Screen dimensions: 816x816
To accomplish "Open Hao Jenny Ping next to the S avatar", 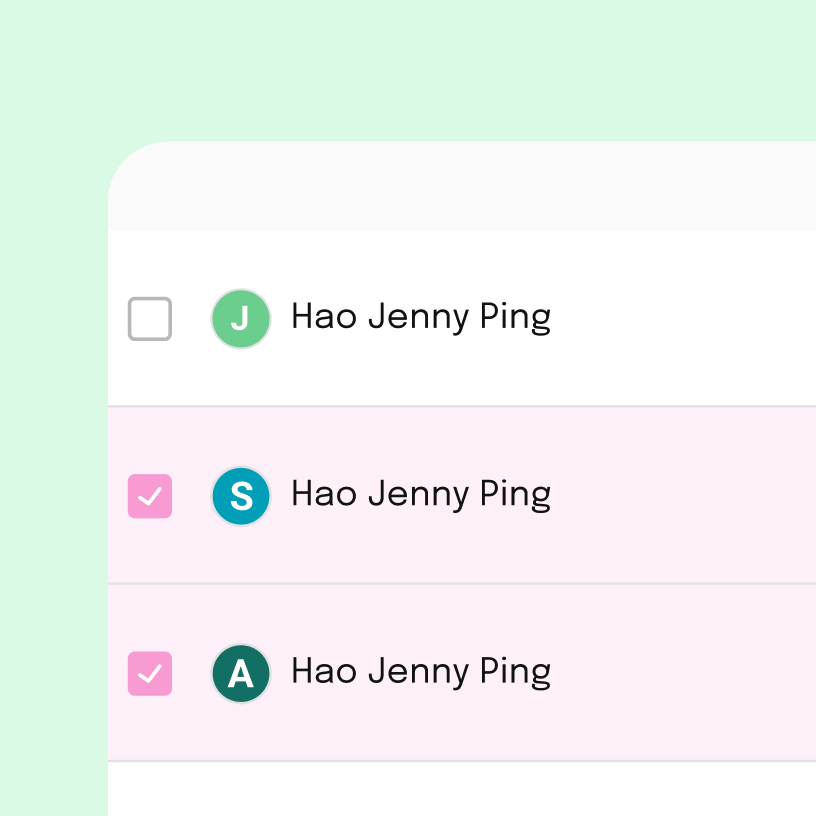I will click(420, 495).
